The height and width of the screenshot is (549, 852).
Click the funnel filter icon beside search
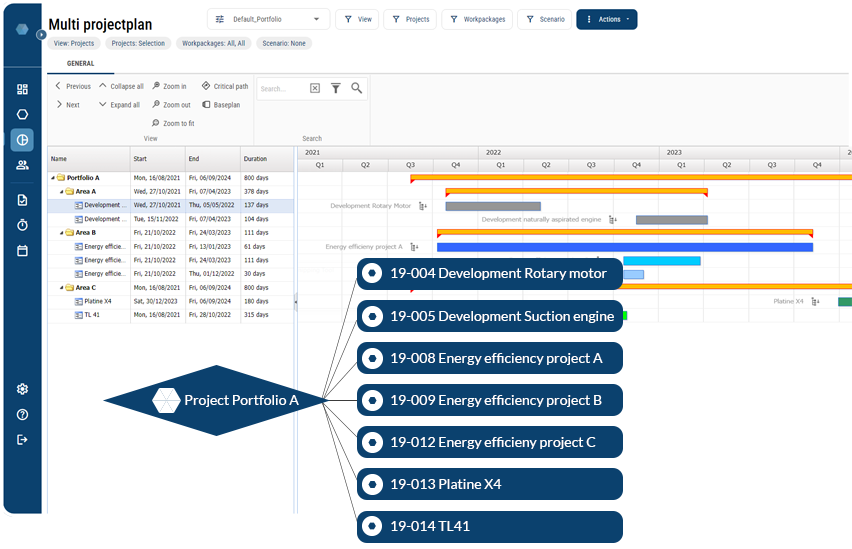click(x=336, y=88)
